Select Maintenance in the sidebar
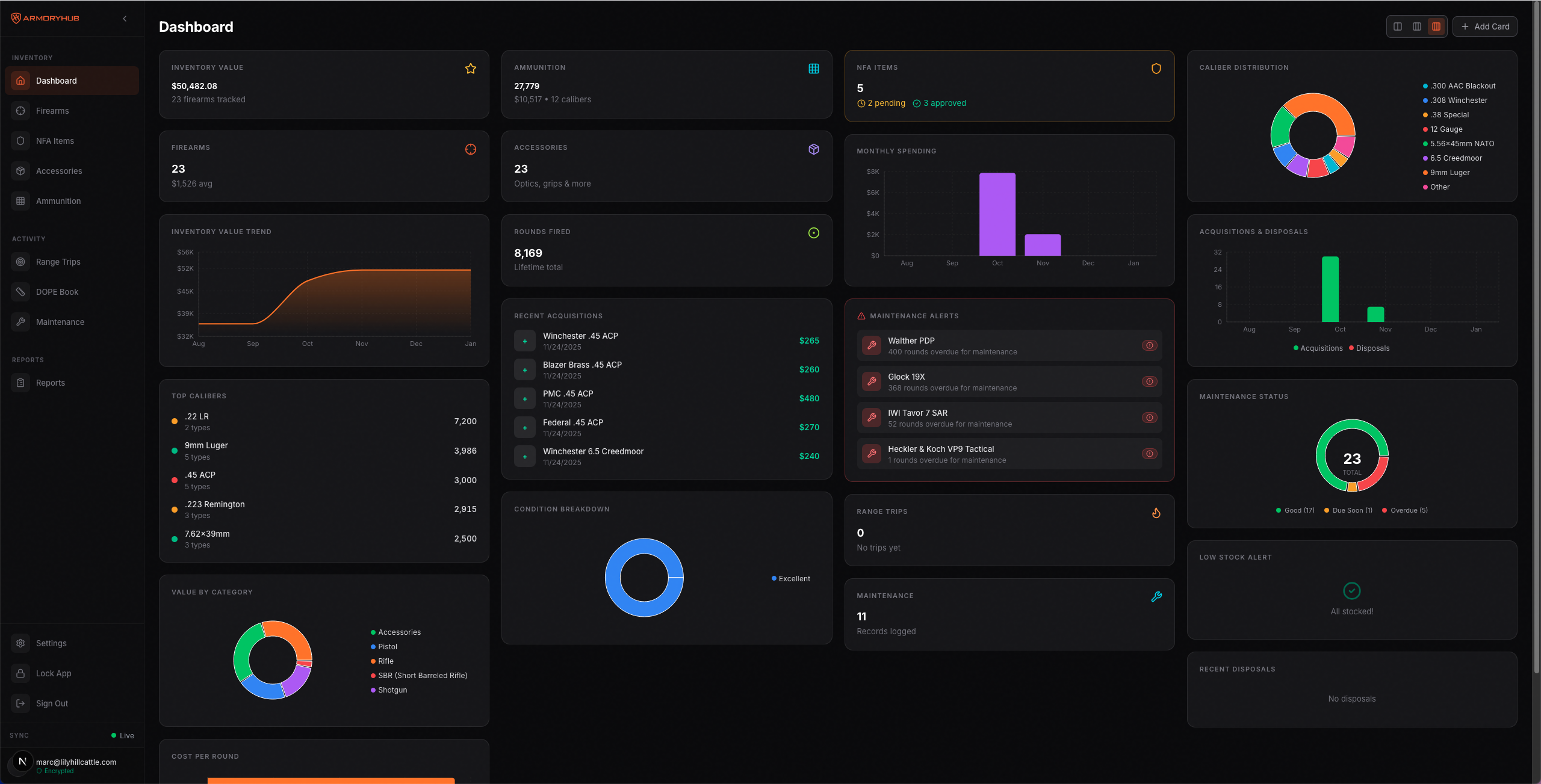 (x=60, y=322)
